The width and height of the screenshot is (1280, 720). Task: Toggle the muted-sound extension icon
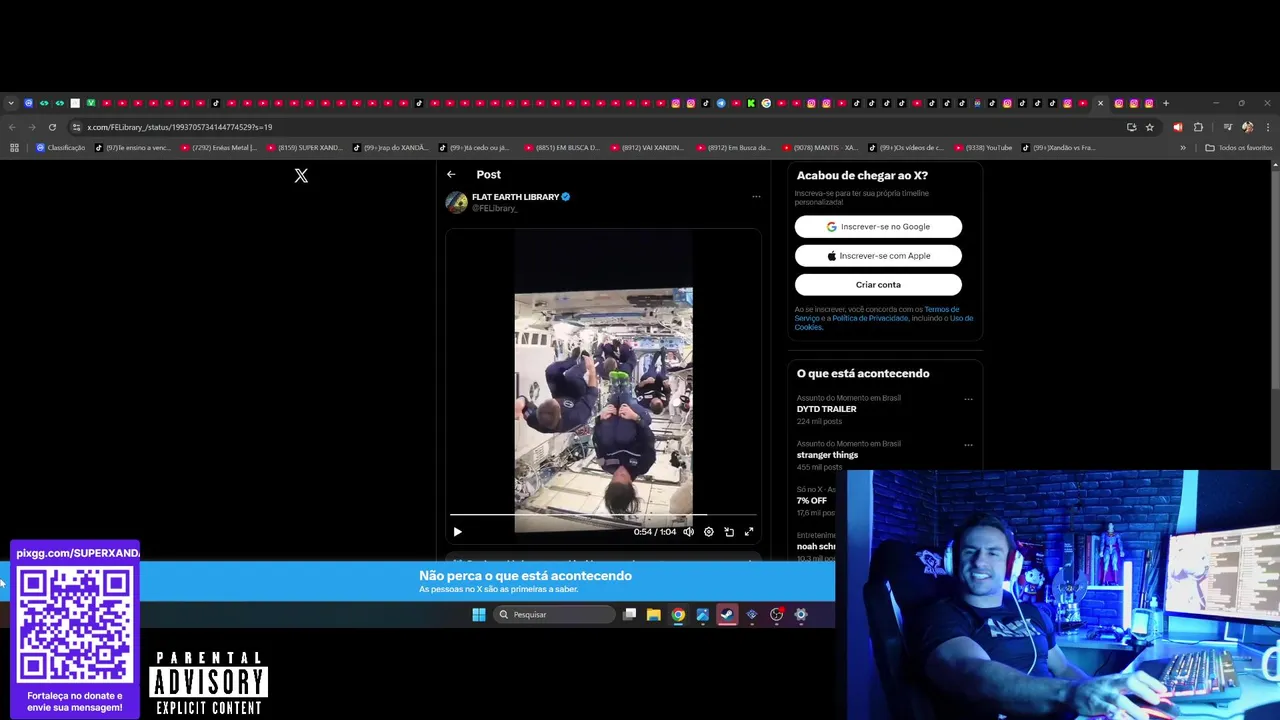point(1177,127)
